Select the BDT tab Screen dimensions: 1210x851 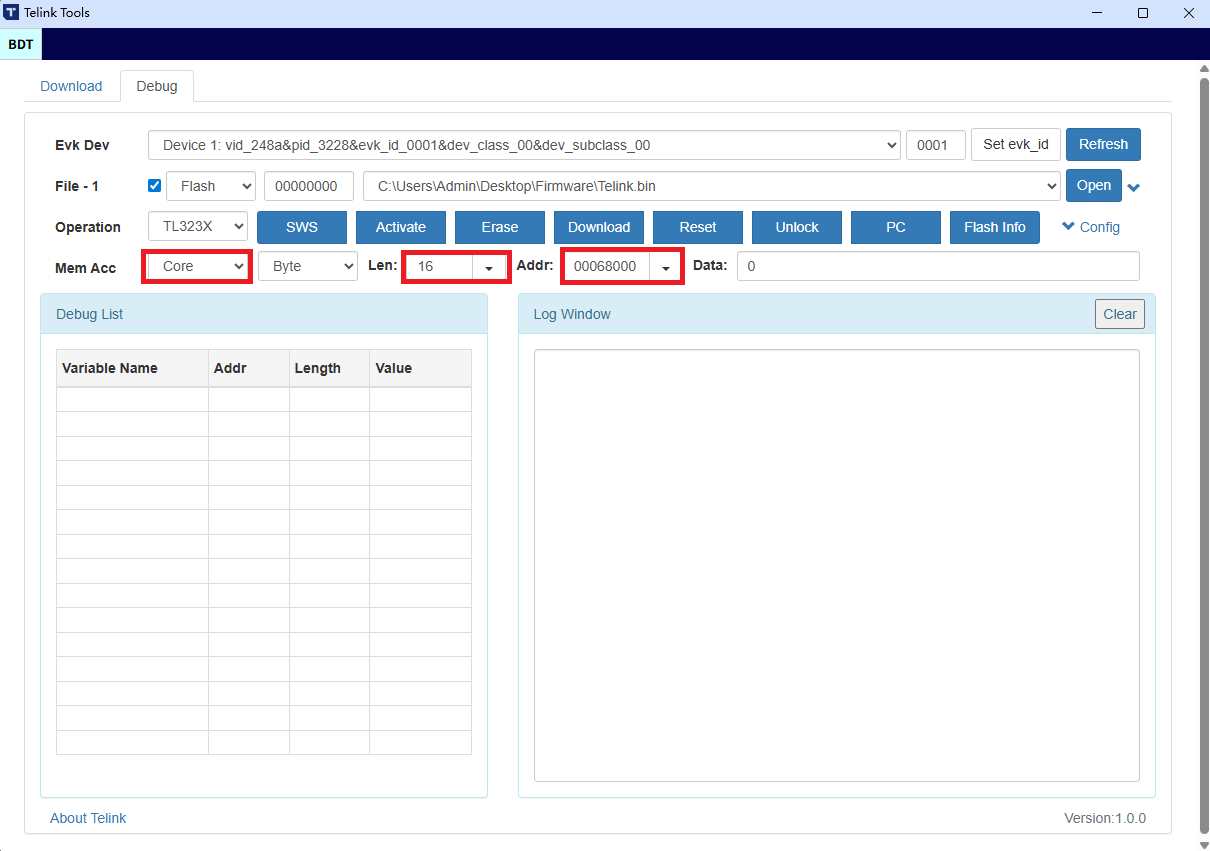pos(21,44)
